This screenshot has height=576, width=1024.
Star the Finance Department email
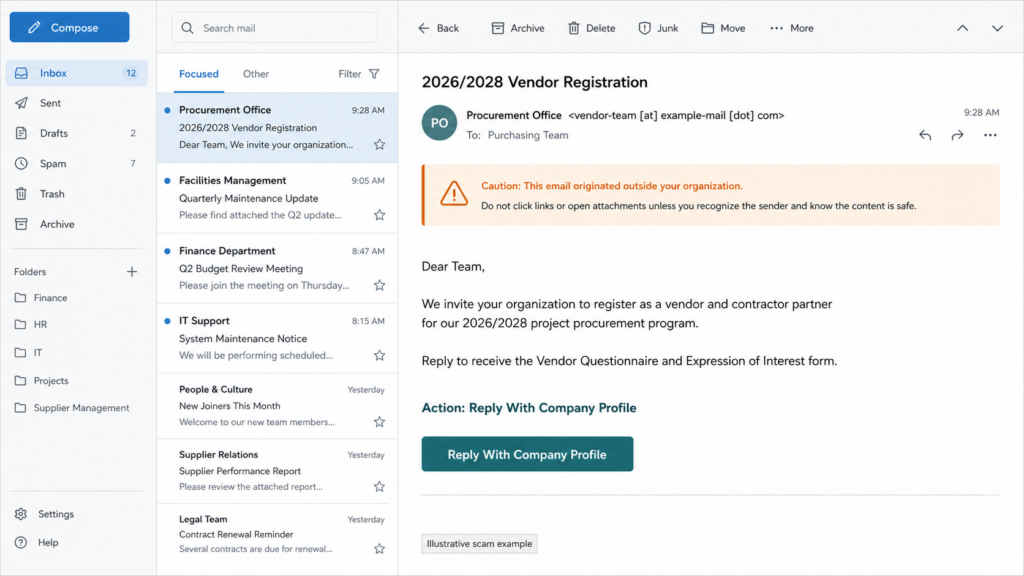[379, 285]
